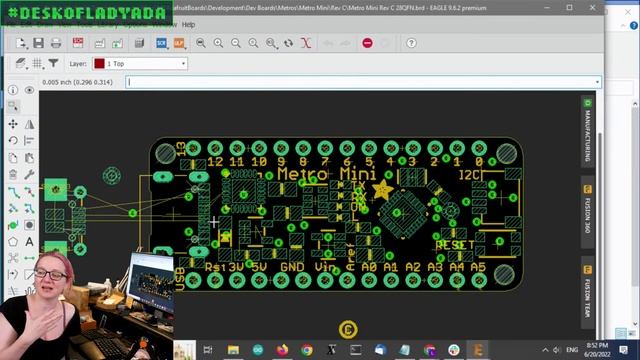Print the board layout
This screenshot has width=640, height=360.
56,43
